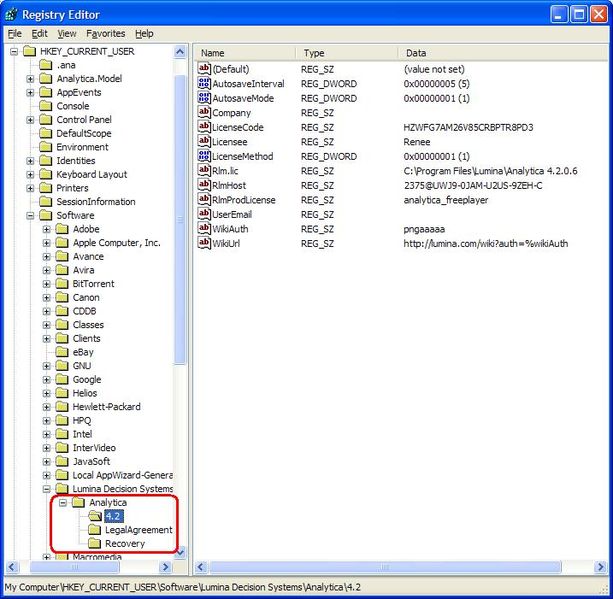This screenshot has width=613, height=599.
Task: Click the WikiUrl string value icon
Action: pyautogui.click(x=204, y=243)
